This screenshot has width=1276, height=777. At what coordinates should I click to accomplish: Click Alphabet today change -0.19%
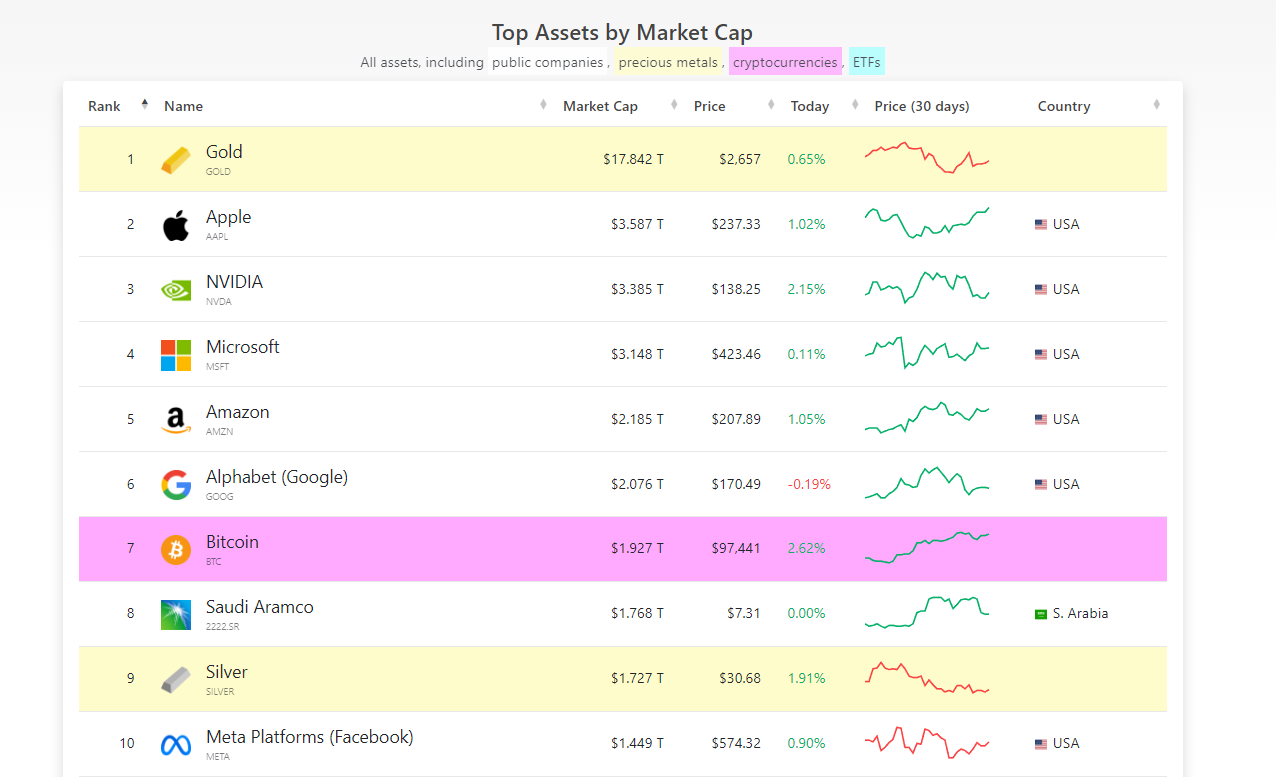(809, 484)
